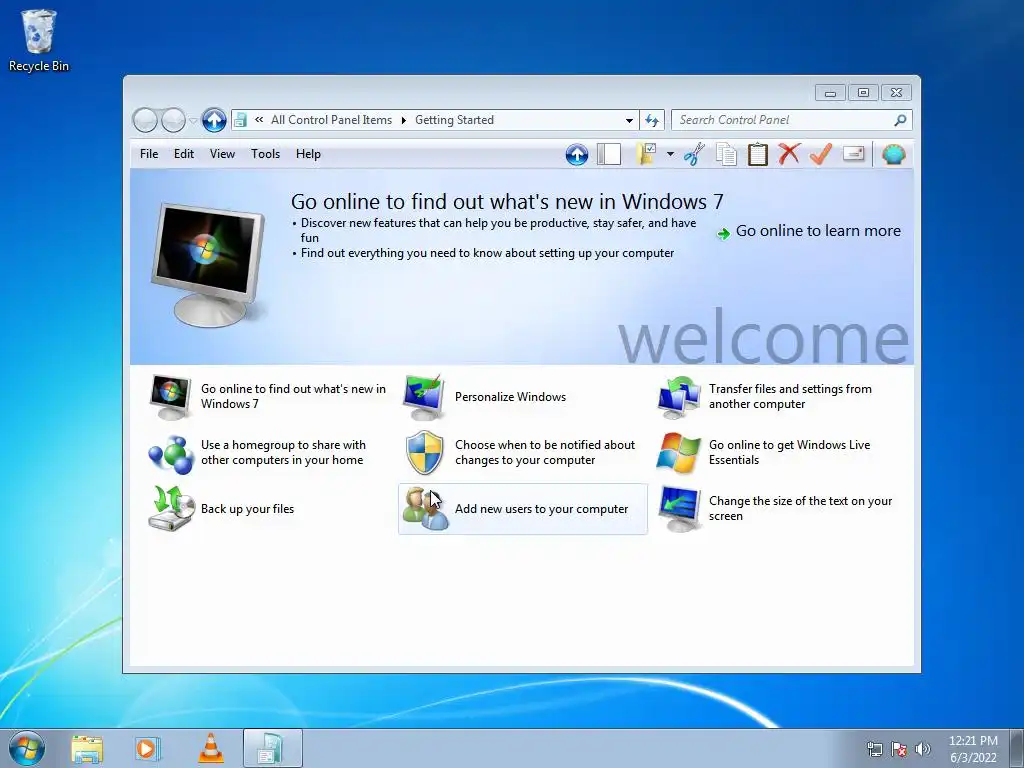Launch Windows Media Player from taskbar
1024x768 pixels.
(148, 748)
